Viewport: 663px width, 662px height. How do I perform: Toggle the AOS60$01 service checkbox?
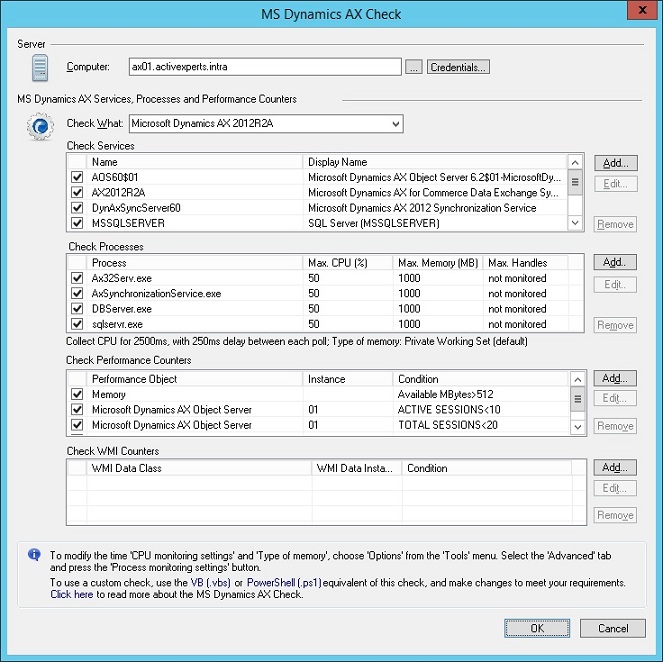[77, 177]
